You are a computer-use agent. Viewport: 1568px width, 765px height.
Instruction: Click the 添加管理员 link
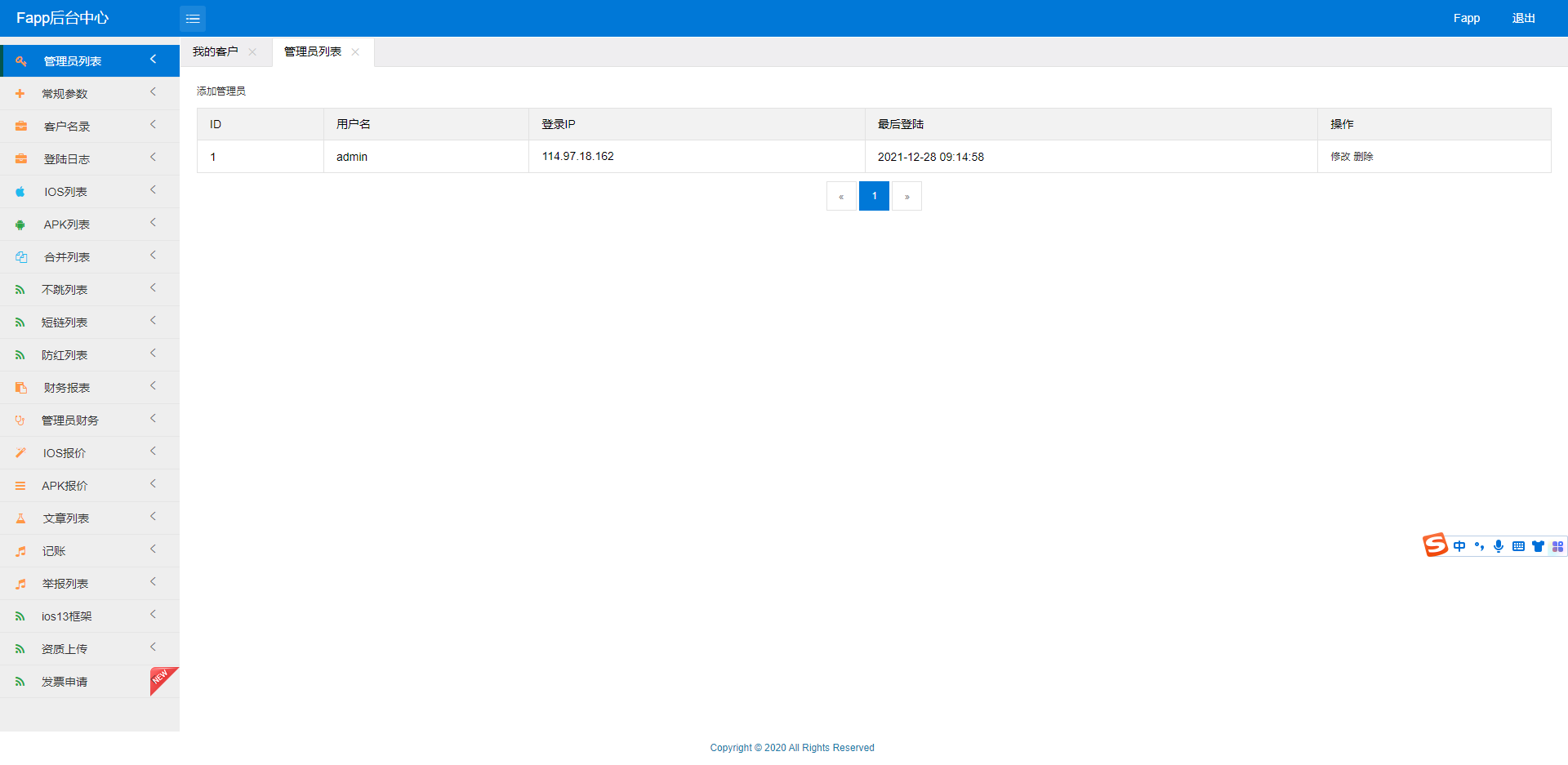pos(221,91)
